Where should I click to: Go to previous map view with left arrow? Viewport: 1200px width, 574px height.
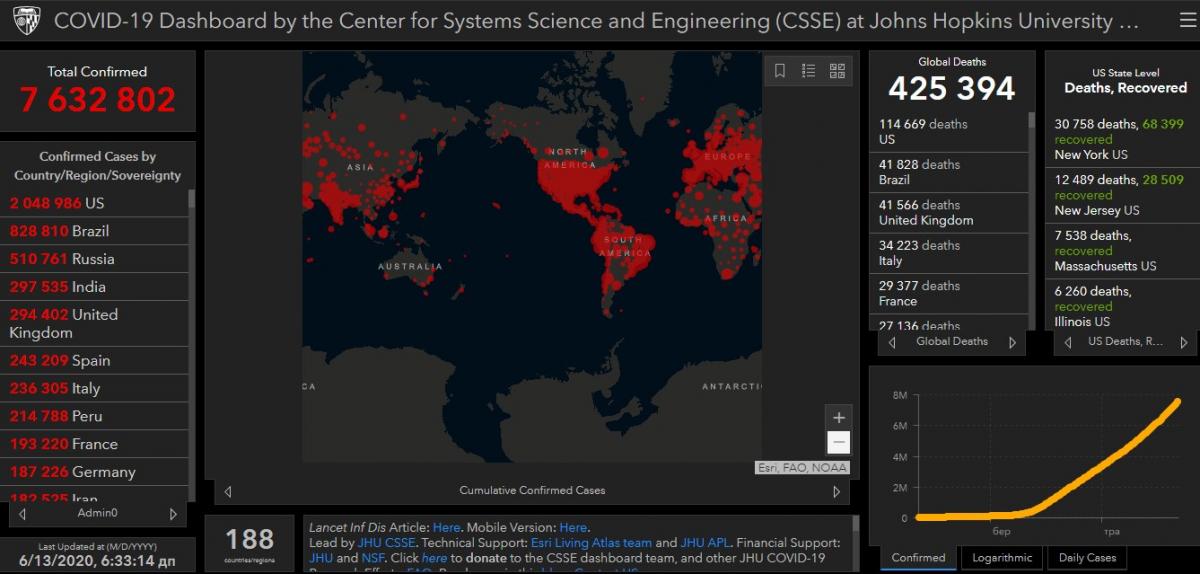click(228, 491)
